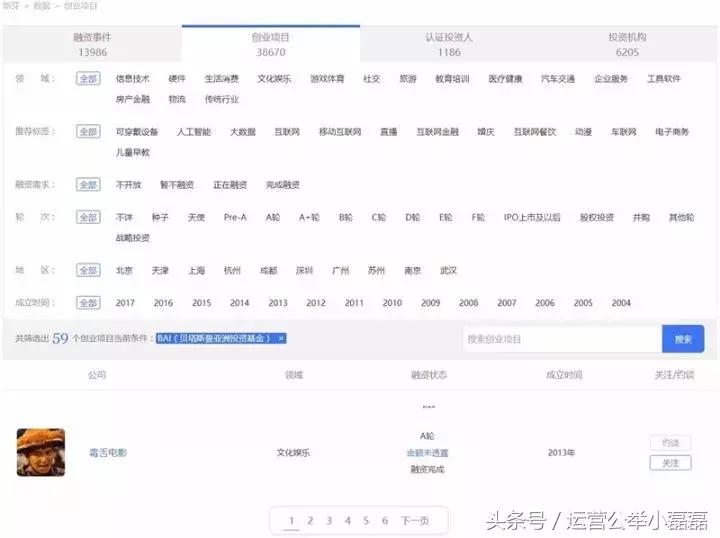Filter by 教育培训 domain

[x=452, y=78]
